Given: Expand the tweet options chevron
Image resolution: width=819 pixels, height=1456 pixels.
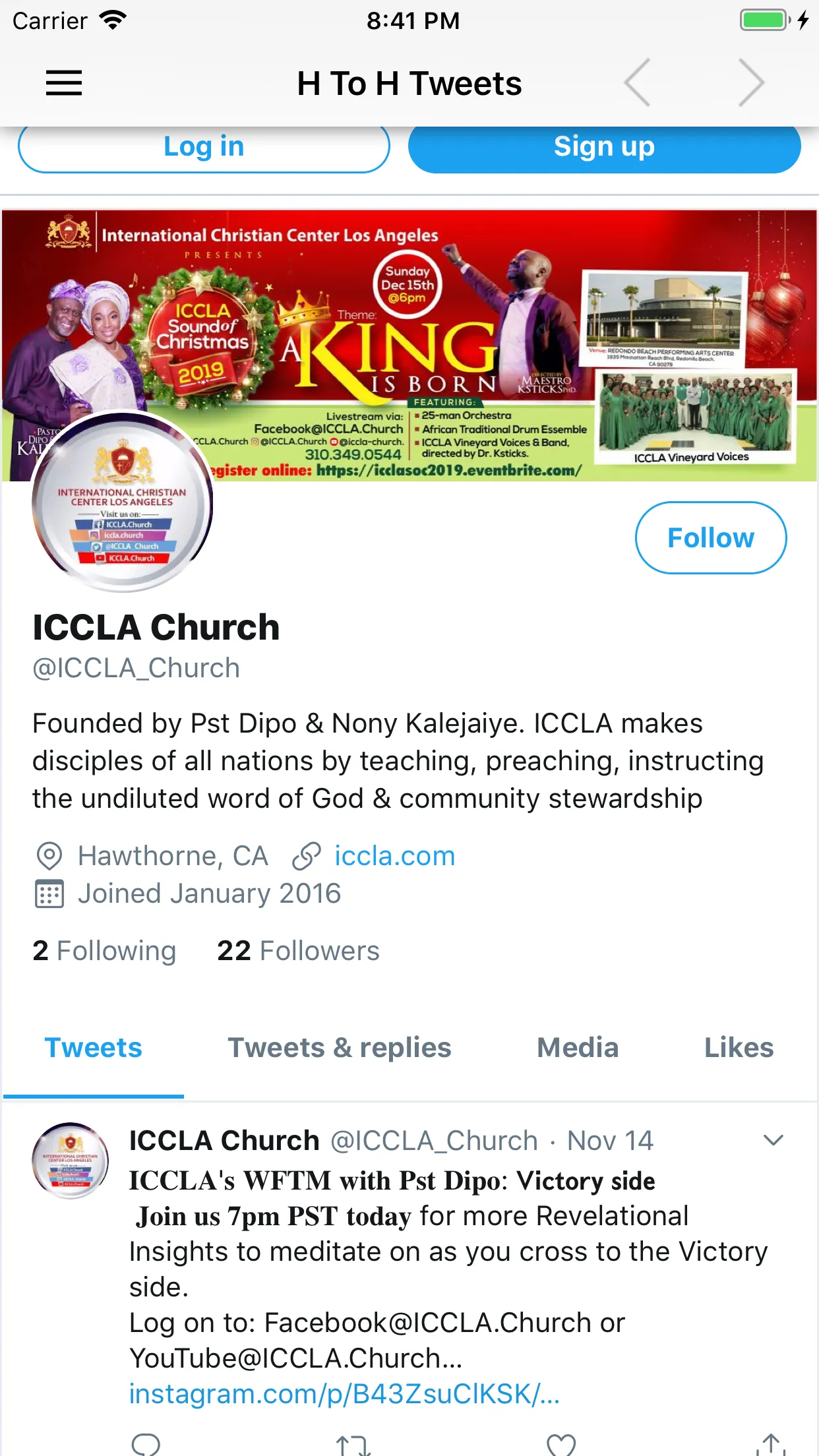Looking at the screenshot, I should 773,1139.
